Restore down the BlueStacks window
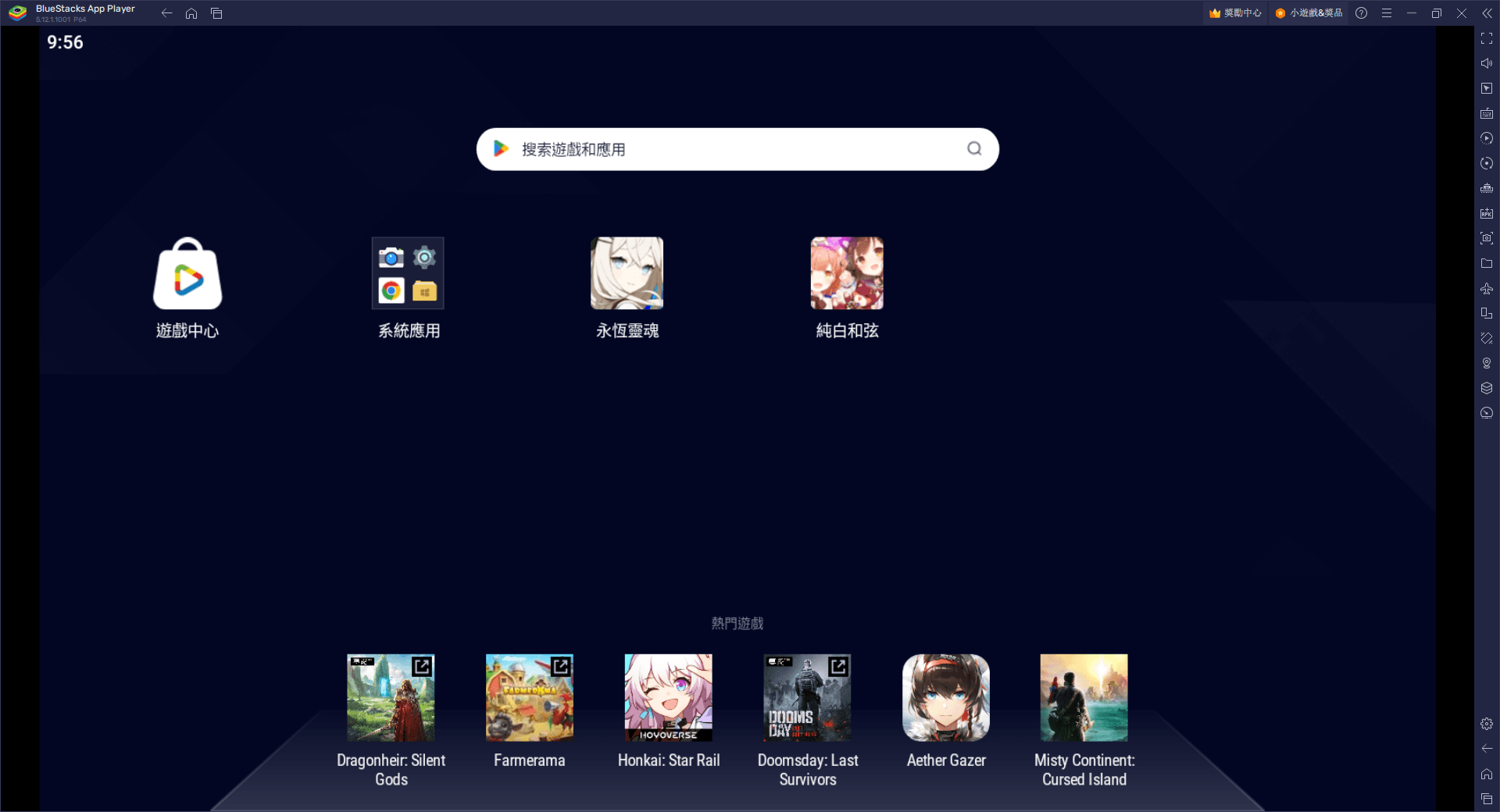 point(1437,13)
